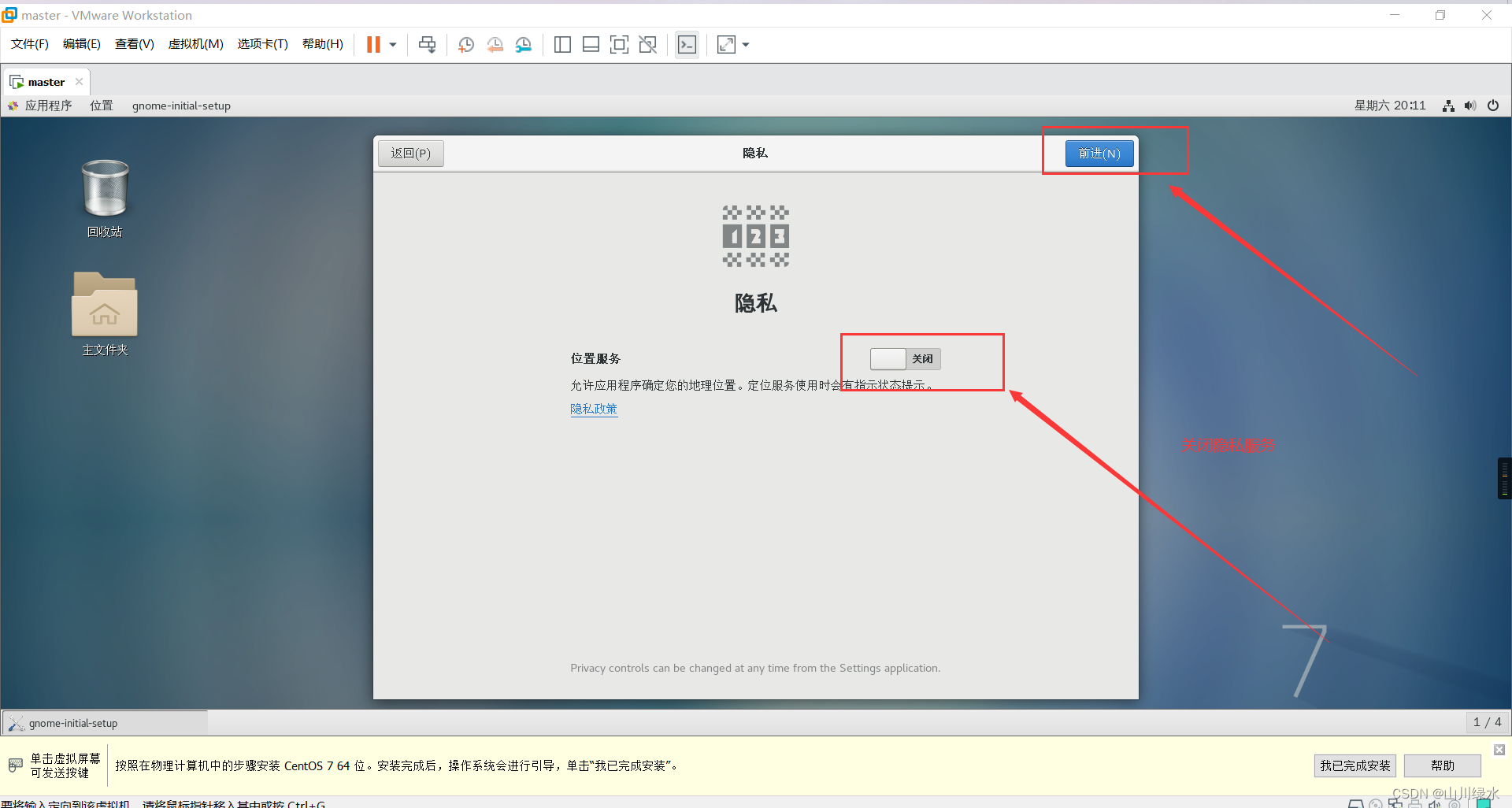Open the guest clock showing 星期六 20:11

pyautogui.click(x=1390, y=105)
